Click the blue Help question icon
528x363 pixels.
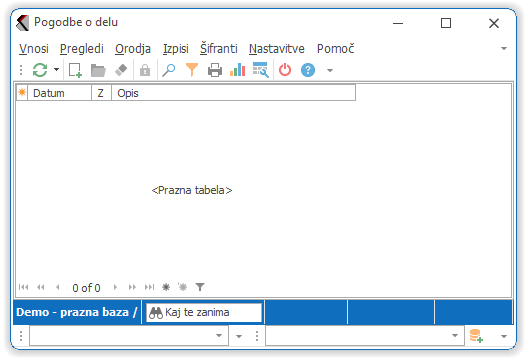click(308, 70)
